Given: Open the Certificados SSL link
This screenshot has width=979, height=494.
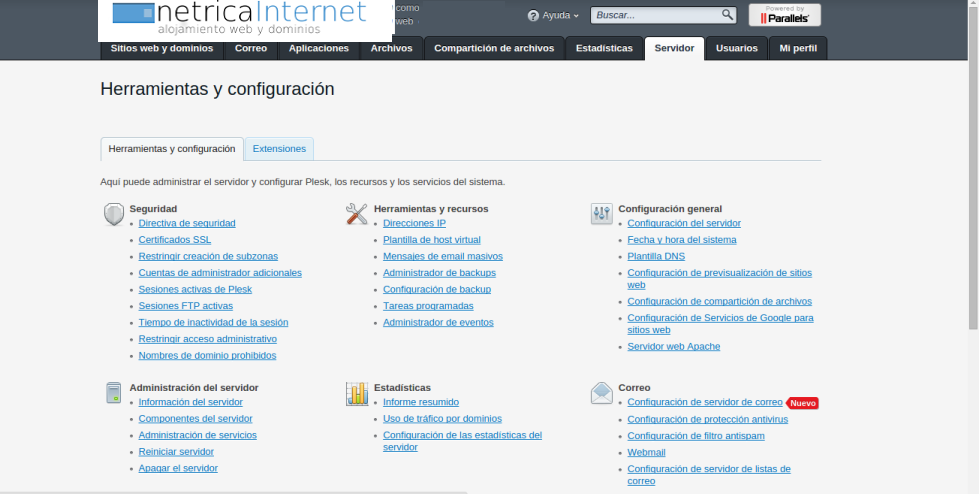Looking at the screenshot, I should pos(175,240).
